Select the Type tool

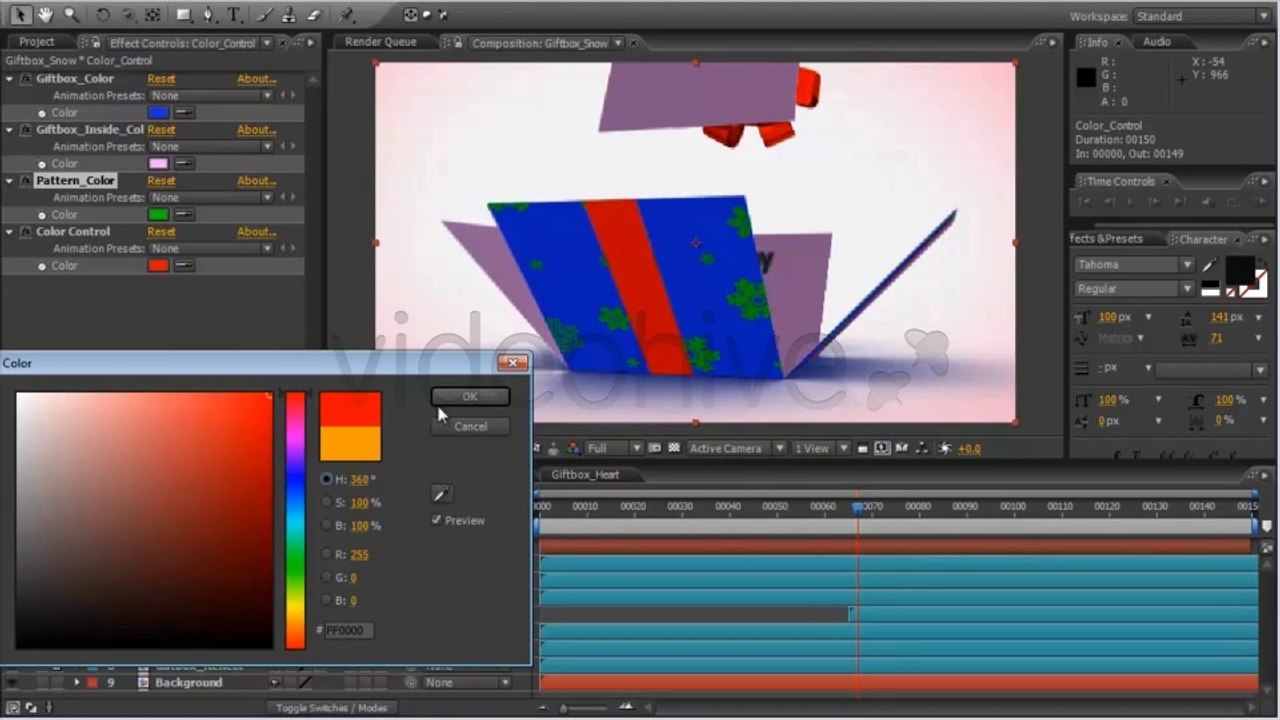[x=234, y=14]
